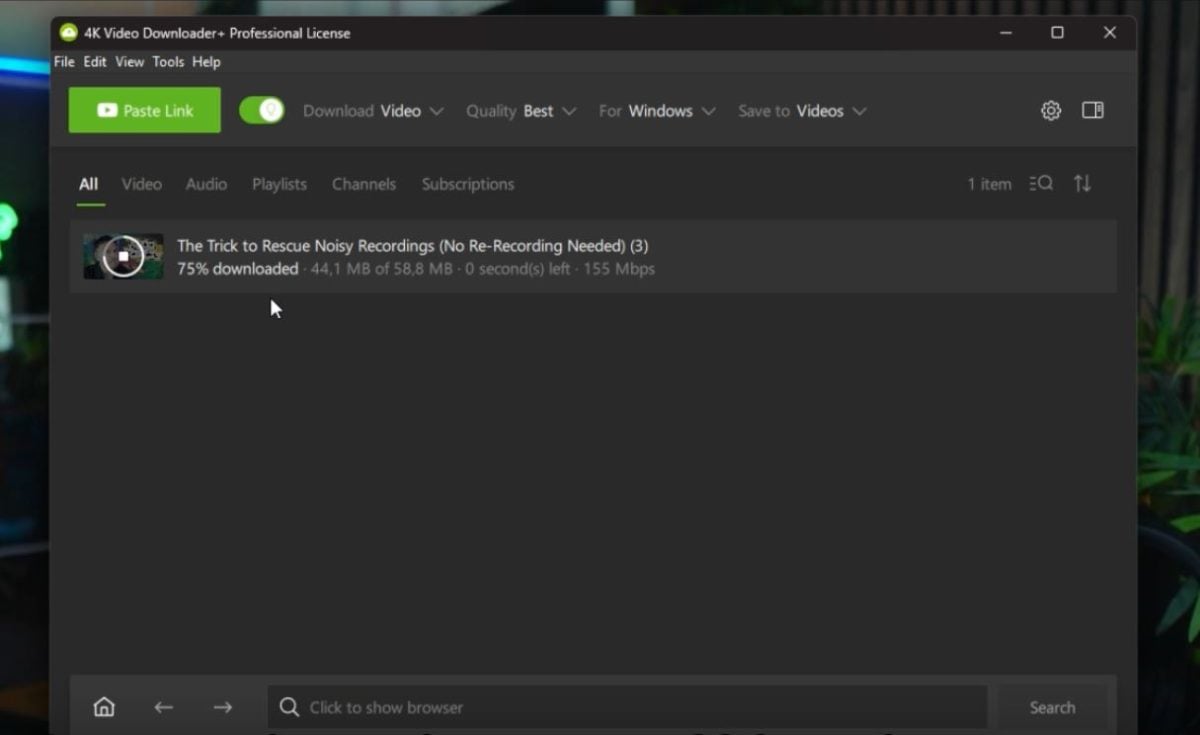Click the "1 item" count label
The width and height of the screenshot is (1200, 735).
coord(989,184)
